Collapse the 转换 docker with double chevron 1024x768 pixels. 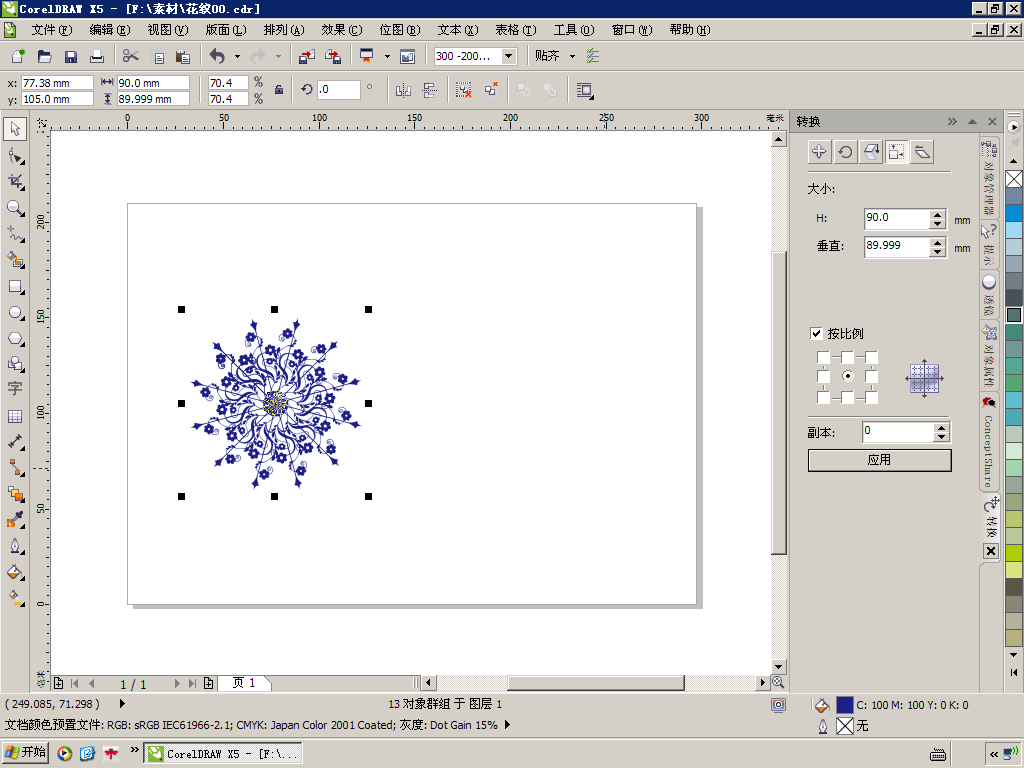click(952, 121)
